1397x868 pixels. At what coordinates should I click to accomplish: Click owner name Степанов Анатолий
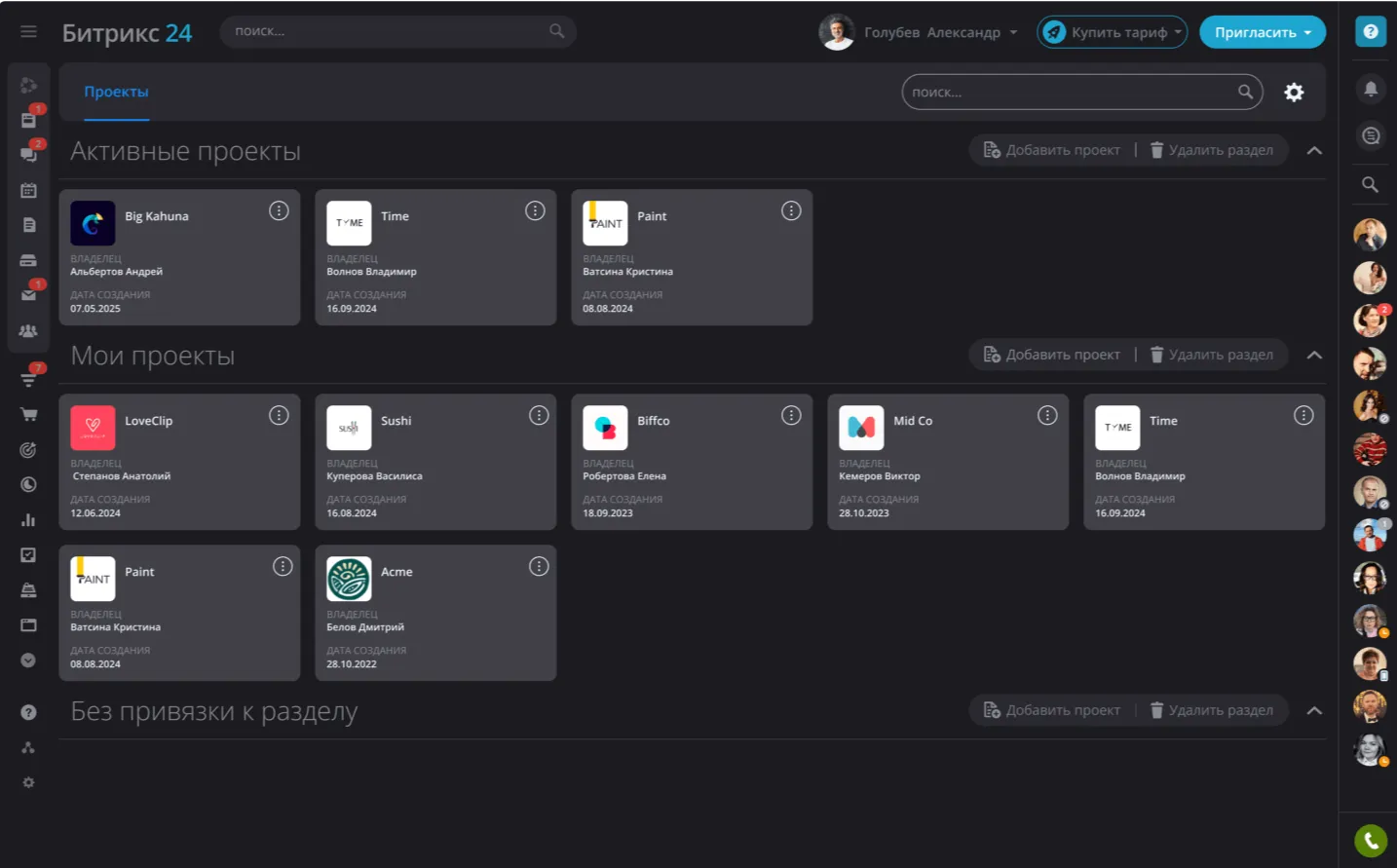click(122, 476)
